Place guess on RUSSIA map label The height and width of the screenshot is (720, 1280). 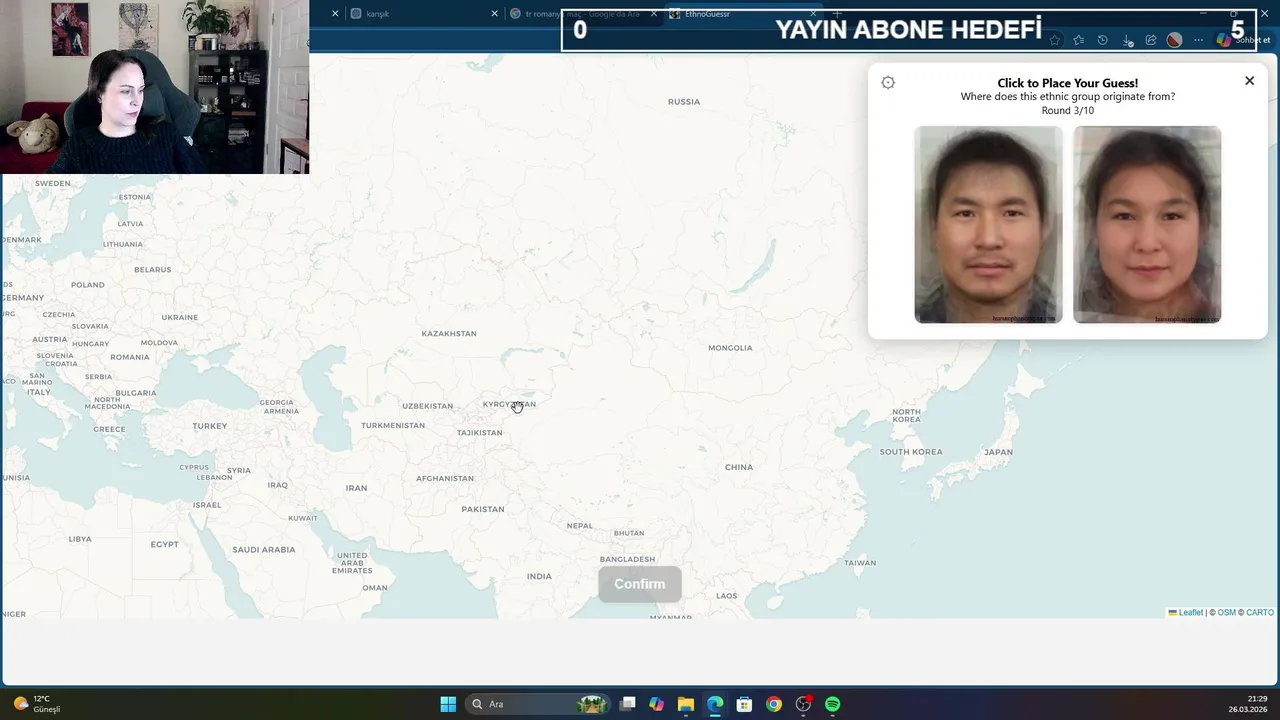[684, 102]
